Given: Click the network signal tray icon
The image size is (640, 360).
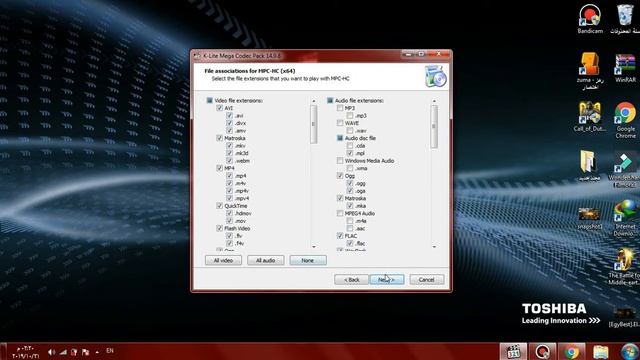Looking at the screenshot, I should [x=63, y=351].
